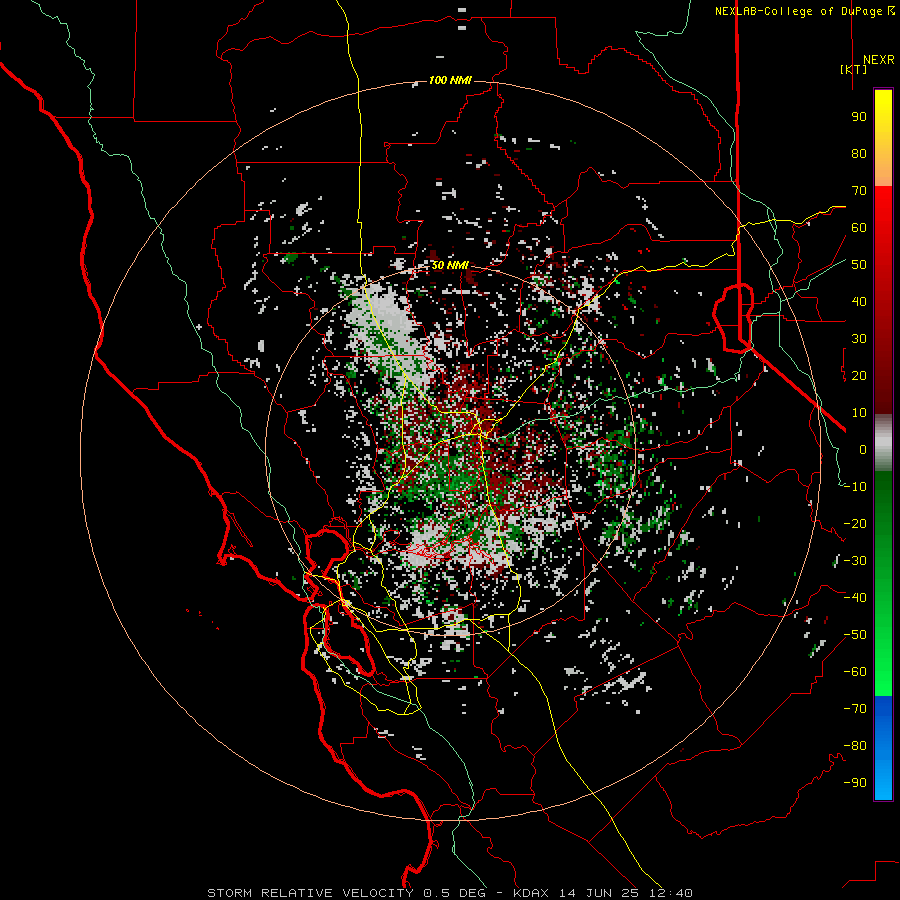Click the 10 value on the velocity scale

click(x=859, y=413)
